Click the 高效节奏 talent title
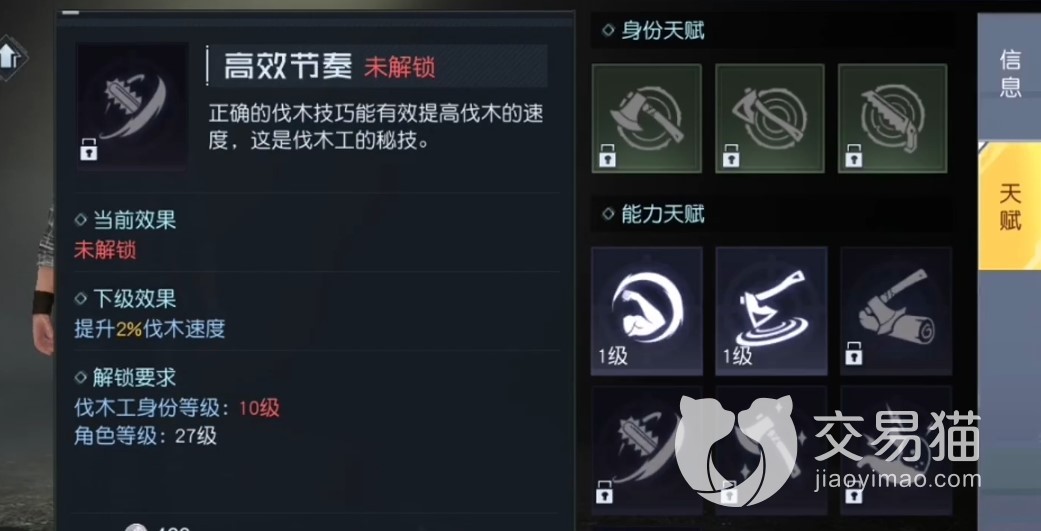 (287, 66)
